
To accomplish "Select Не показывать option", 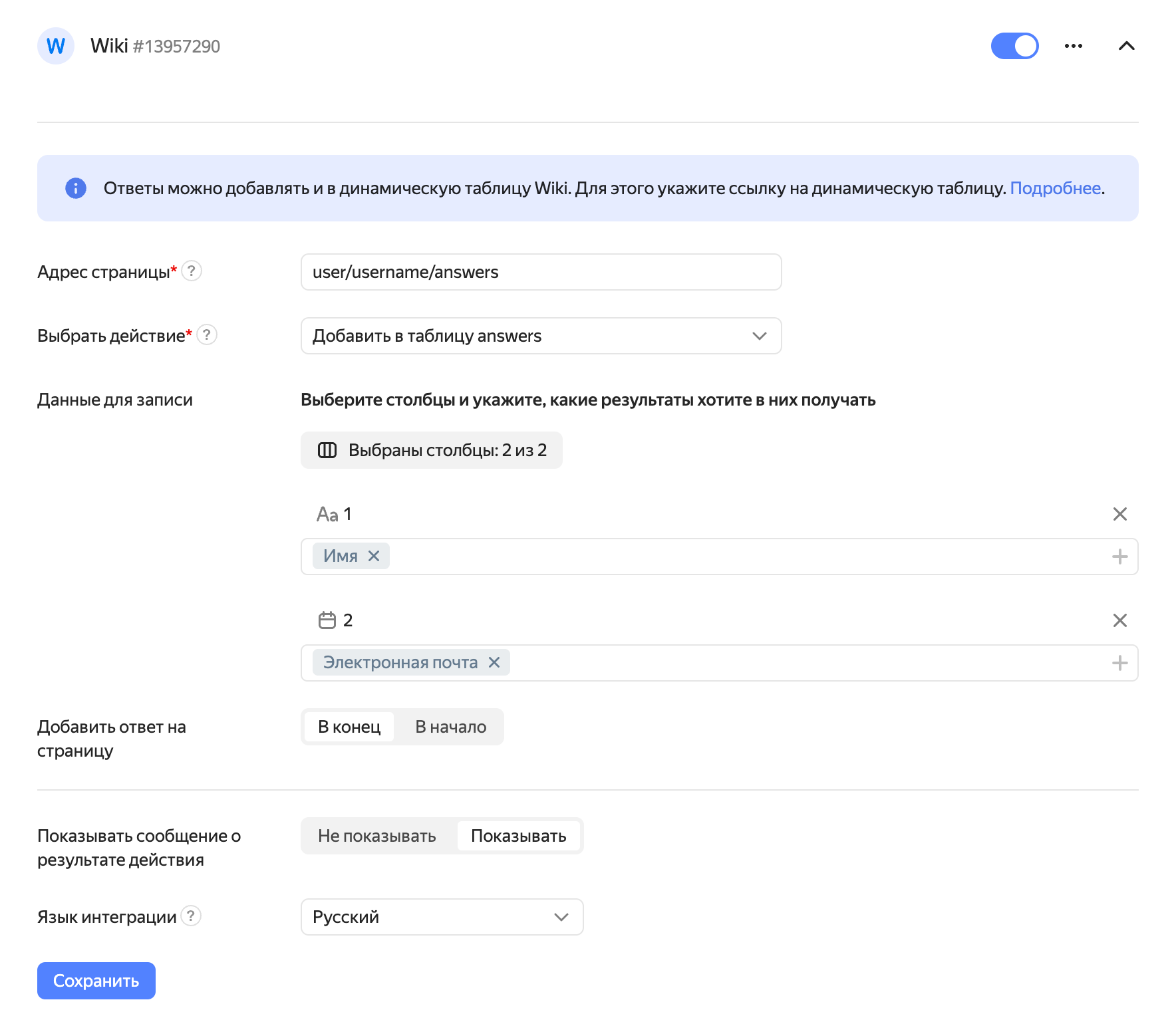I will pyautogui.click(x=377, y=836).
